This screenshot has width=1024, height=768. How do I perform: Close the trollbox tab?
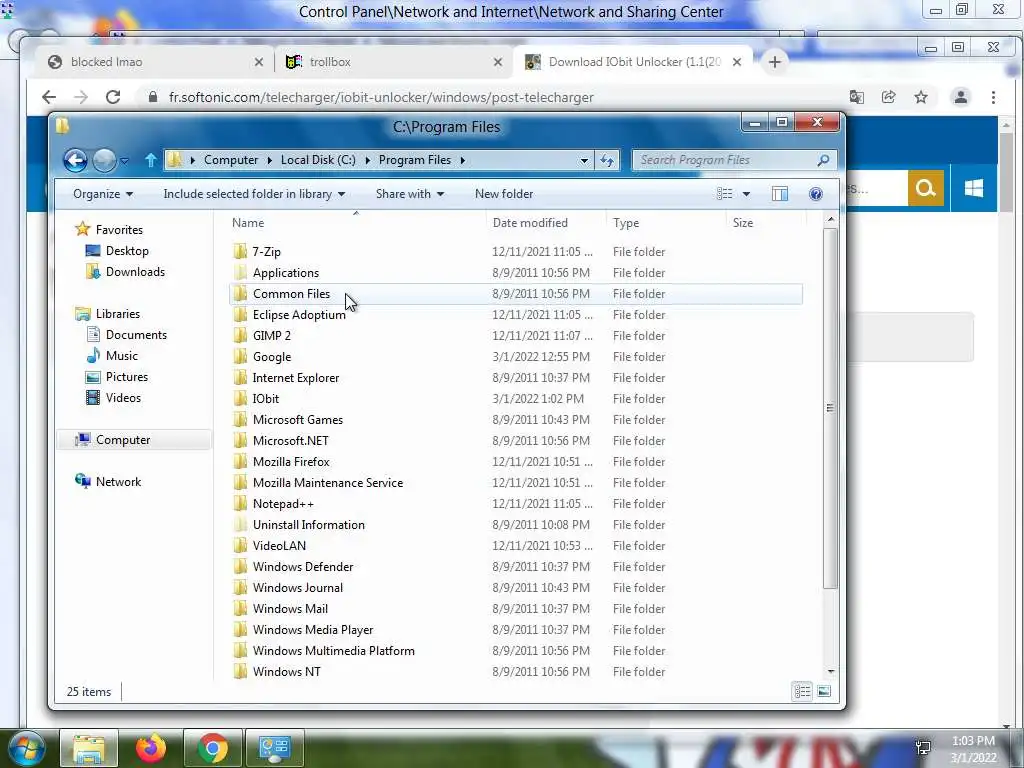click(x=498, y=62)
